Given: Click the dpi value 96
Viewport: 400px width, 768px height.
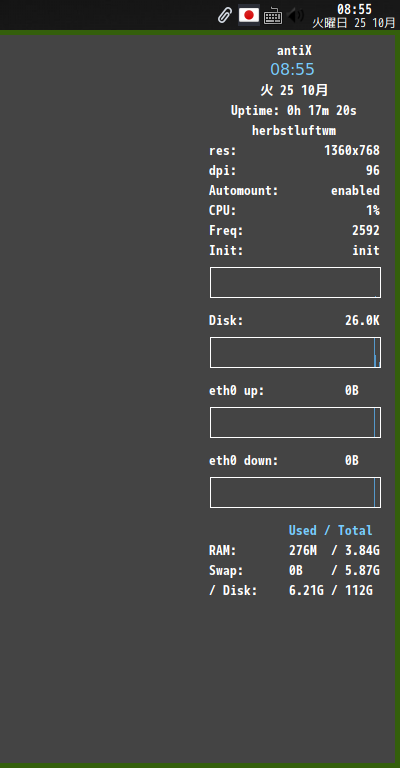Looking at the screenshot, I should click(x=373, y=170).
